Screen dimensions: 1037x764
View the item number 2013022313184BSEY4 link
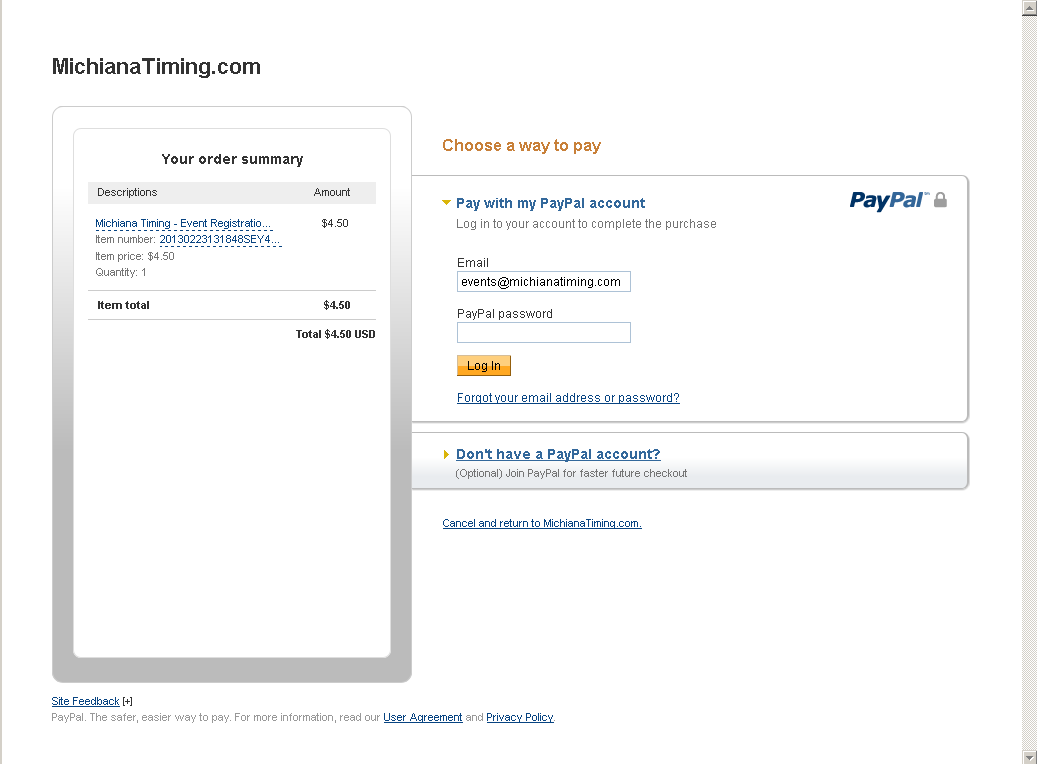(218, 239)
